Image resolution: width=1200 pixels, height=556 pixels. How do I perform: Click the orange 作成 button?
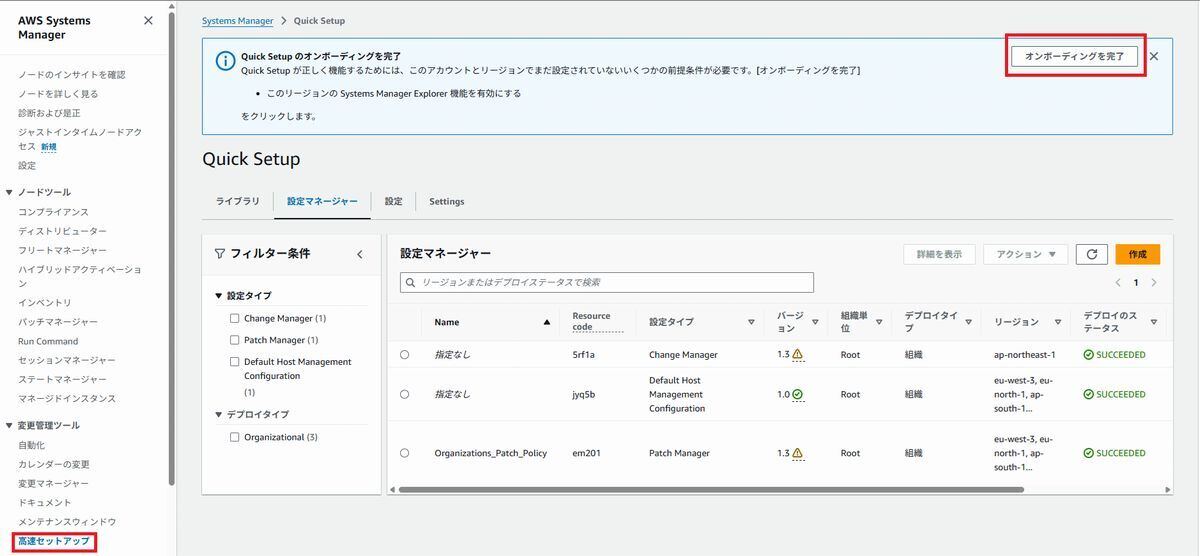coord(1138,254)
